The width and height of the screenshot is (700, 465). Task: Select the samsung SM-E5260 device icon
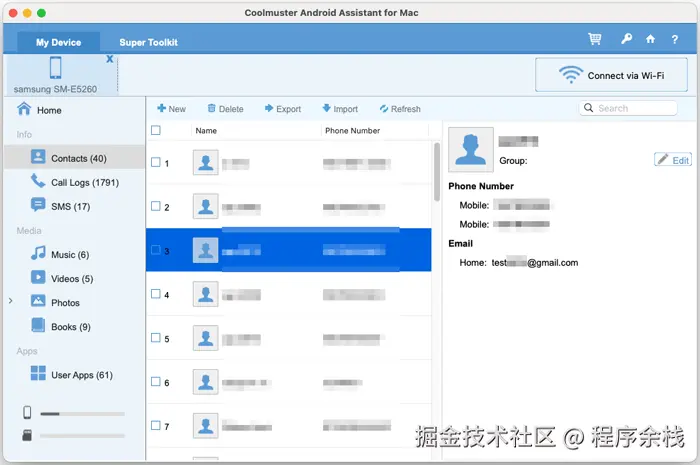tap(55, 68)
